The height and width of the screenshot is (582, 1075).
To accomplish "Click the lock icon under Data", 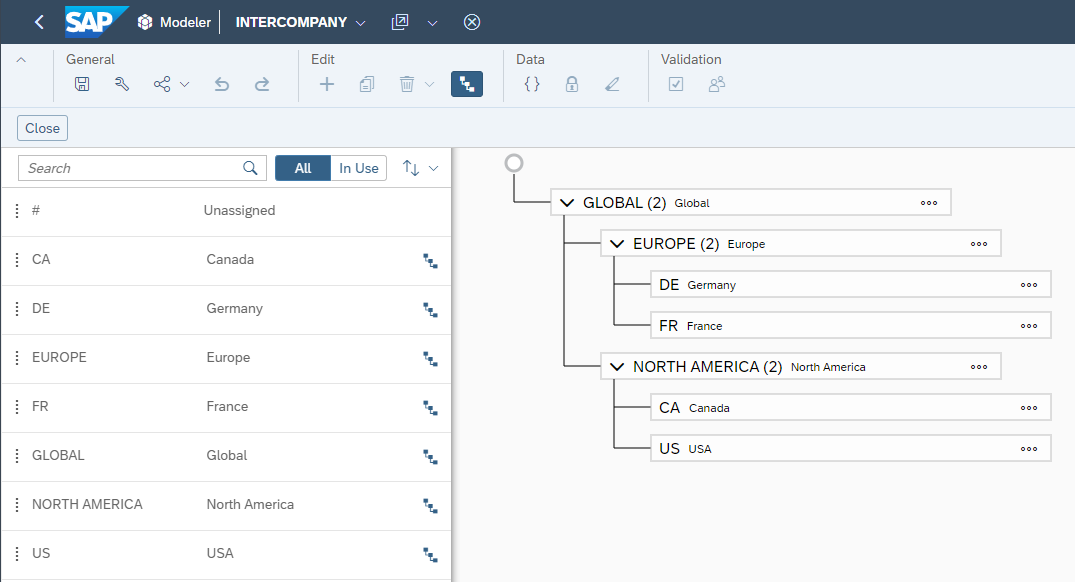I will 572,84.
